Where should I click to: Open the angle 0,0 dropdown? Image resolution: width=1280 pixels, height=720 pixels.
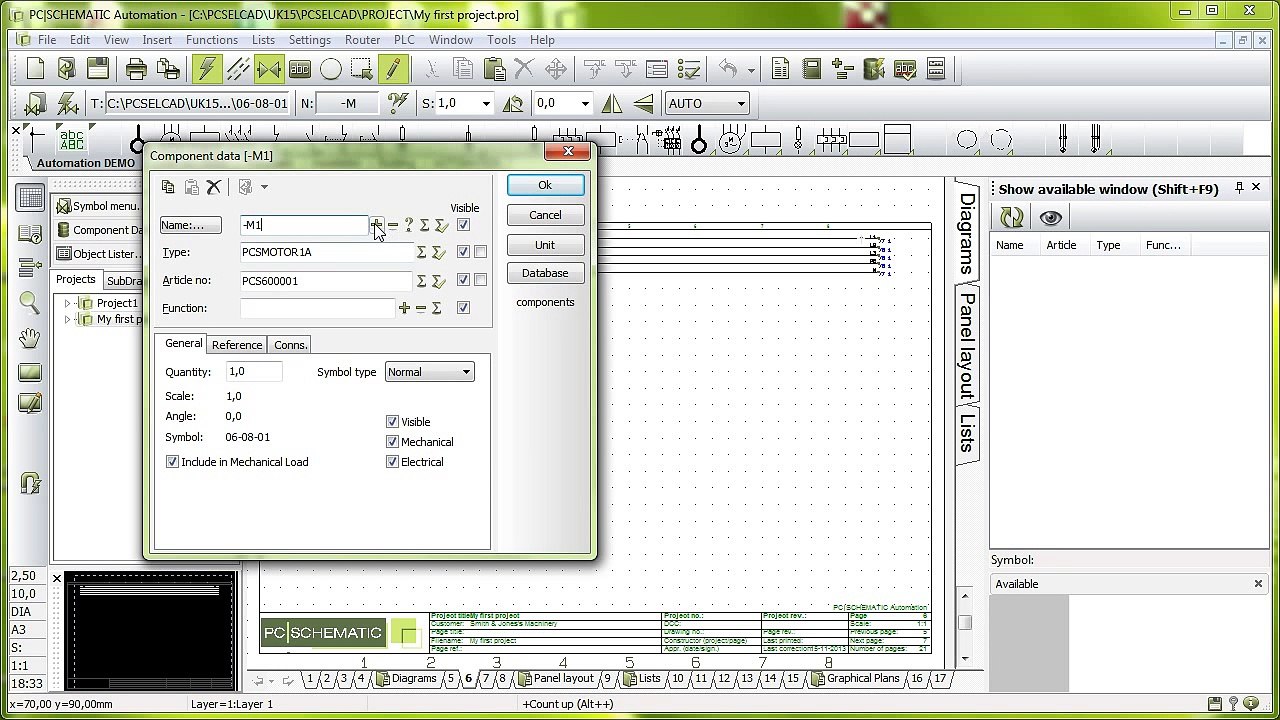585,103
